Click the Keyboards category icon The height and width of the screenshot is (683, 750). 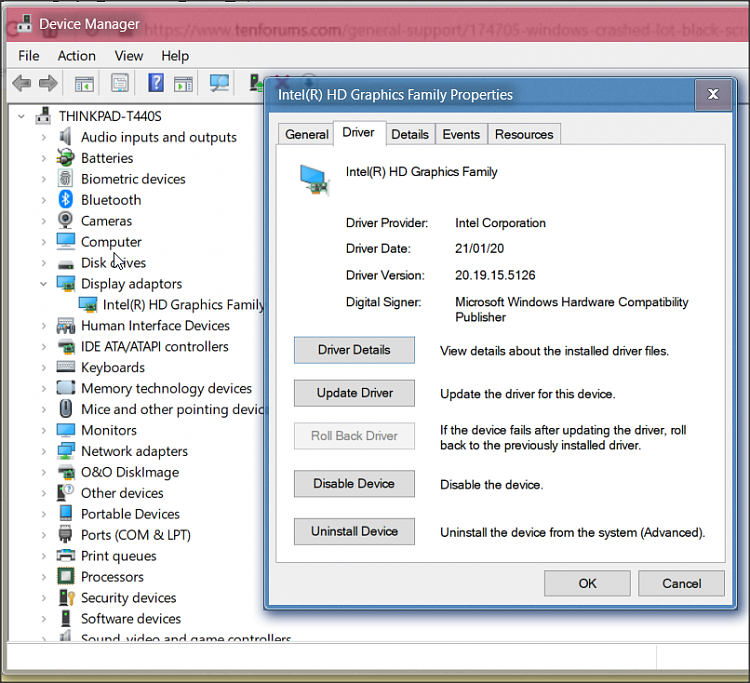point(66,367)
